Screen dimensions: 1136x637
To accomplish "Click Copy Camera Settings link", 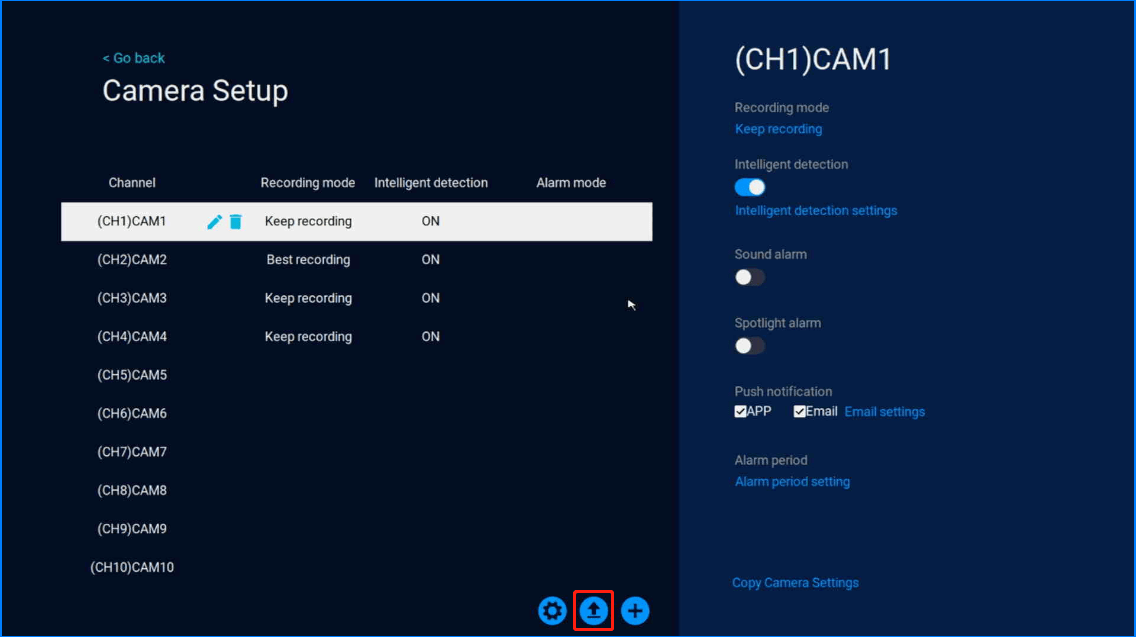I will click(x=795, y=583).
